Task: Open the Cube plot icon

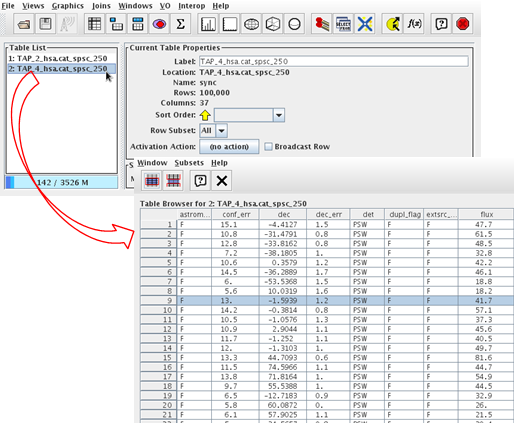Action: [x=273, y=24]
